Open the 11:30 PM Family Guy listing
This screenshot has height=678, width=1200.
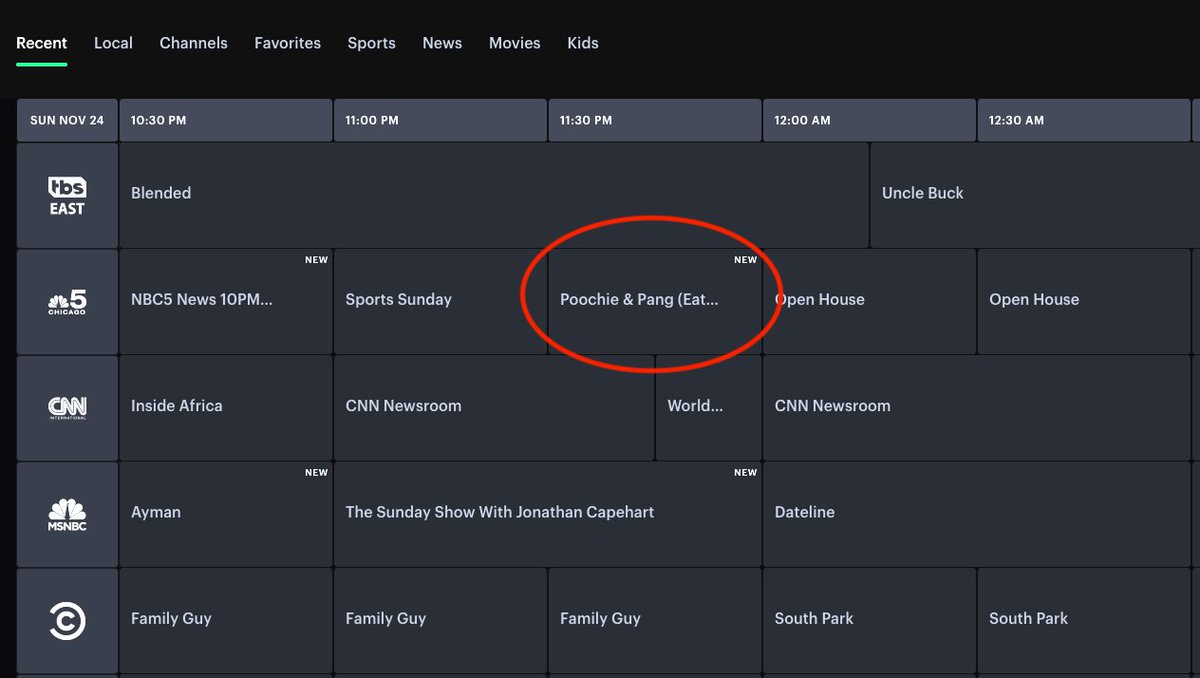click(x=655, y=621)
